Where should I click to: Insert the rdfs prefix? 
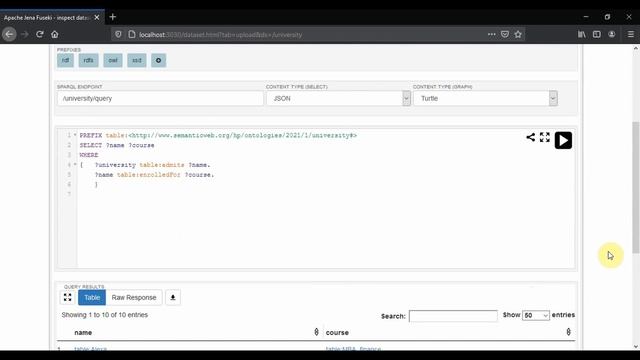[x=89, y=60]
